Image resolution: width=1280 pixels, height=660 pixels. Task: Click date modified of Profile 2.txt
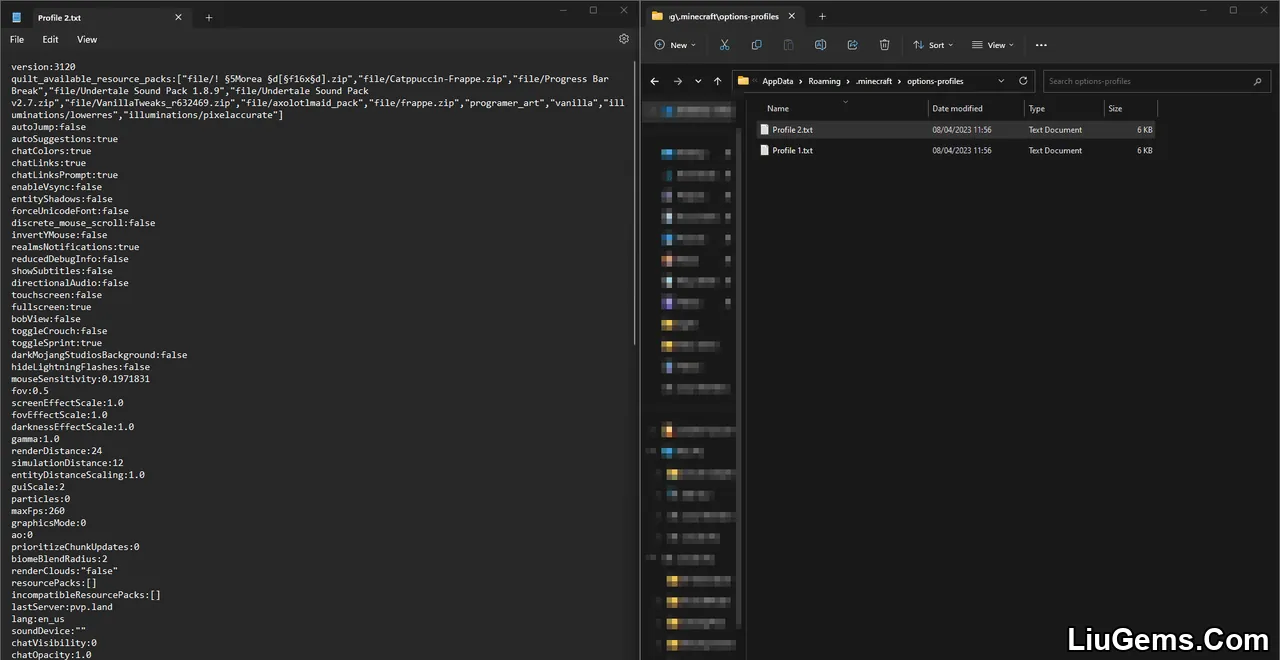[x=962, y=130]
